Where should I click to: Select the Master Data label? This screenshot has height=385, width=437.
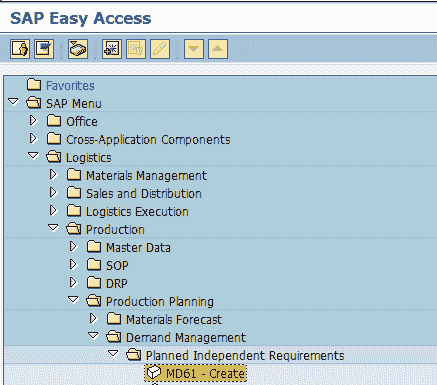138,248
